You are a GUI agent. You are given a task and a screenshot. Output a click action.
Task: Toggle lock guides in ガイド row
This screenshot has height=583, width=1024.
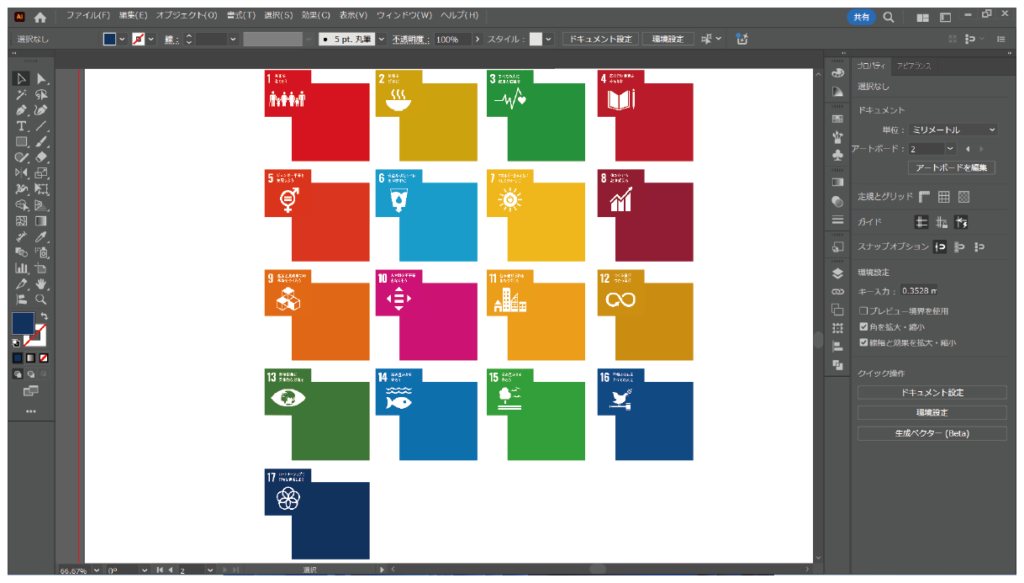click(x=941, y=223)
